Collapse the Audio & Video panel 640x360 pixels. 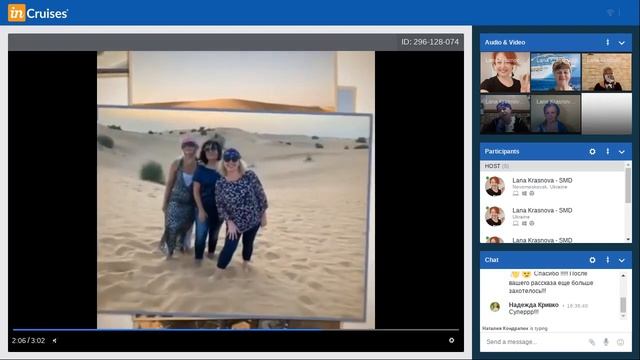[621, 42]
